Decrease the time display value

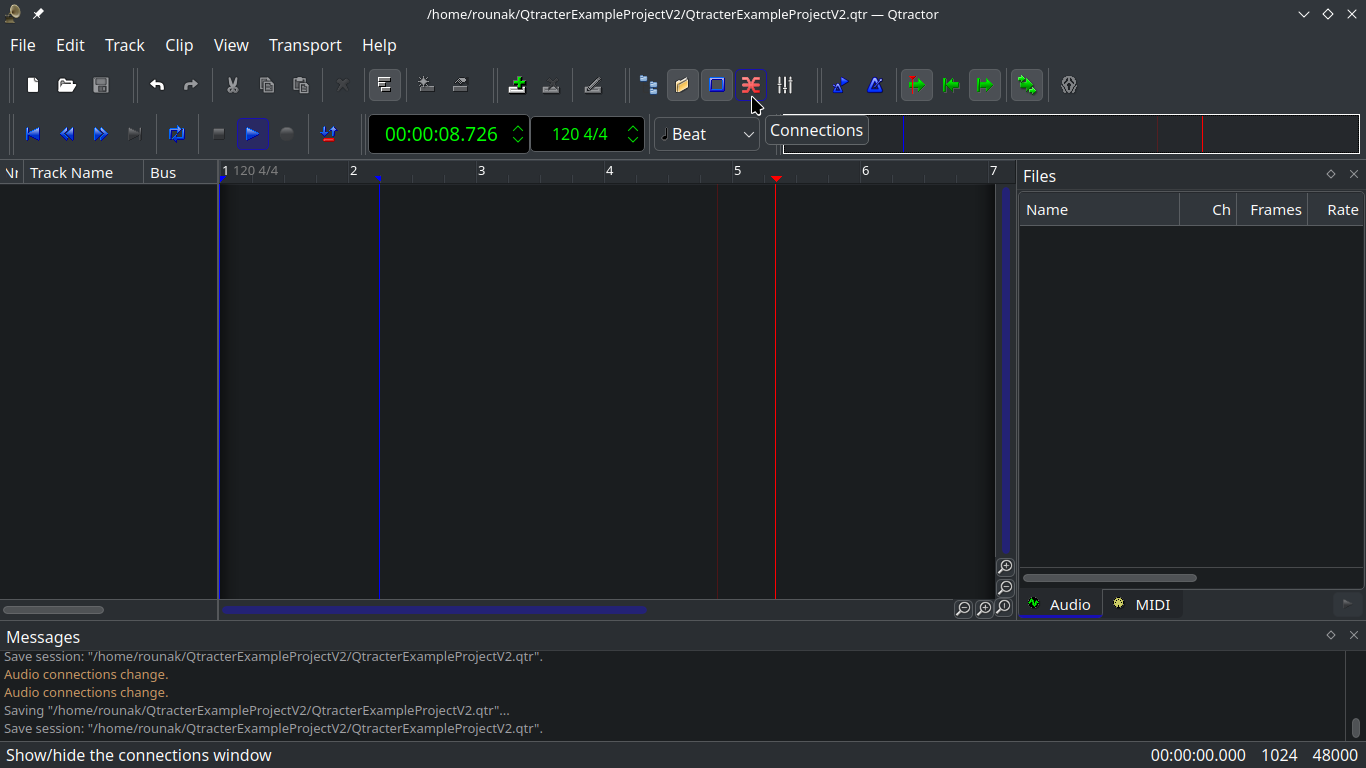pos(518,140)
